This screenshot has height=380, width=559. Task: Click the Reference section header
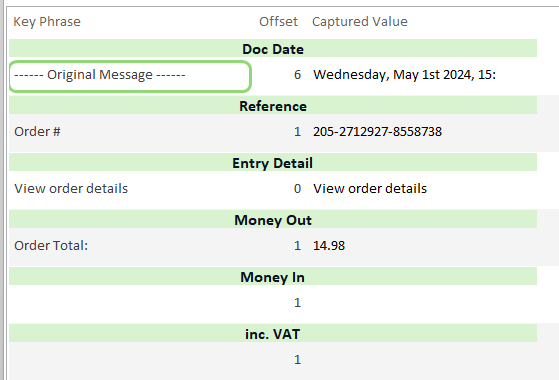tap(273, 106)
